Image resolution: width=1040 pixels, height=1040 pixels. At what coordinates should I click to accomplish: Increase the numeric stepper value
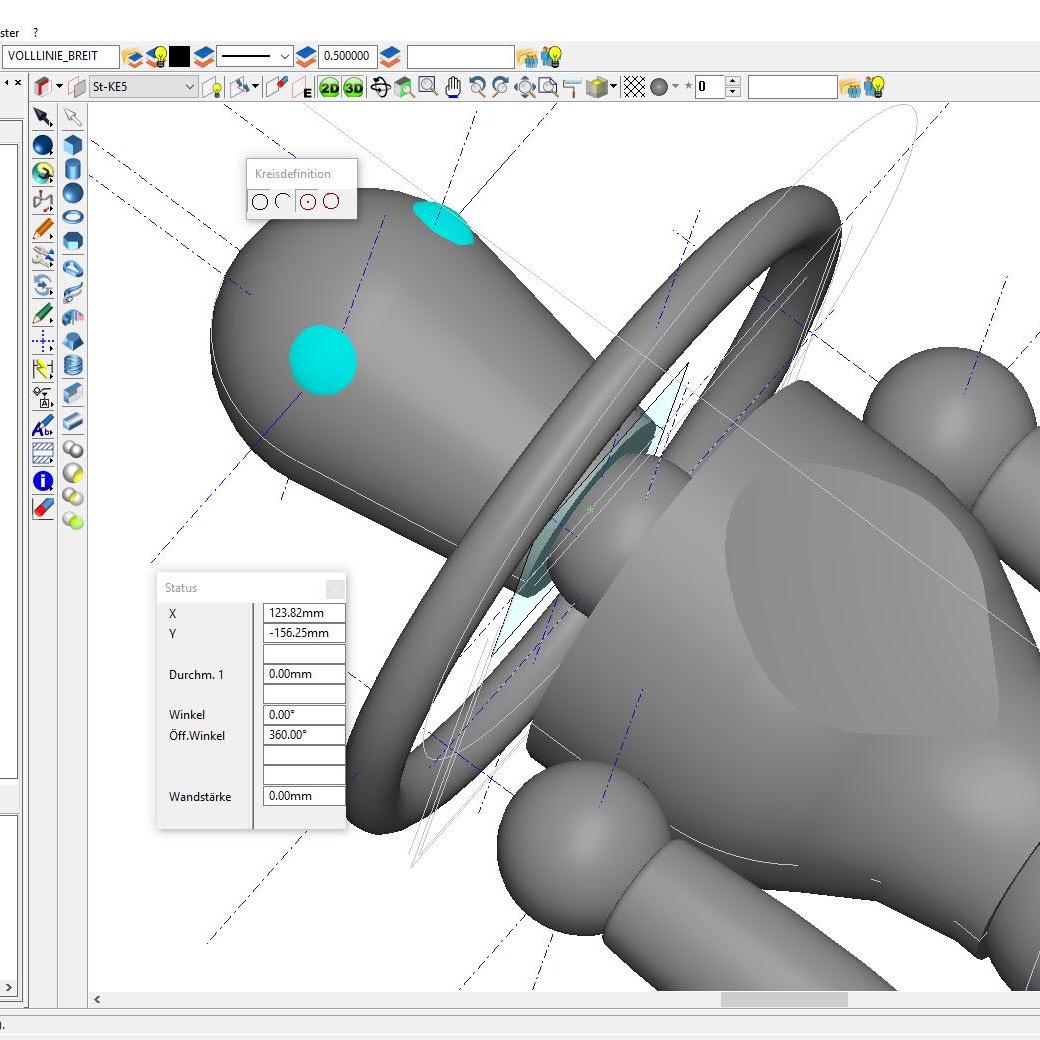pos(733,82)
